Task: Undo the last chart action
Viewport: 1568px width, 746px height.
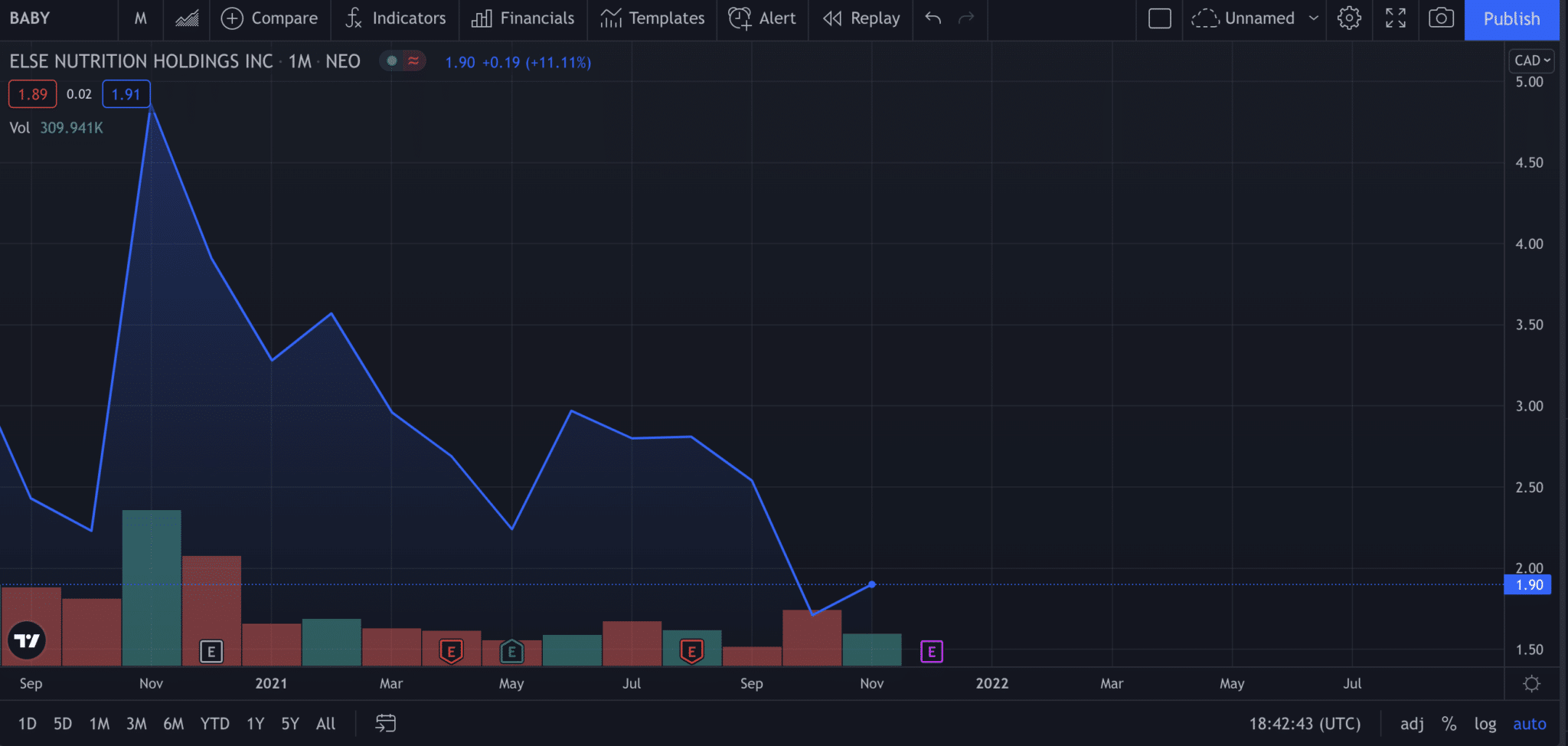Action: click(933, 18)
